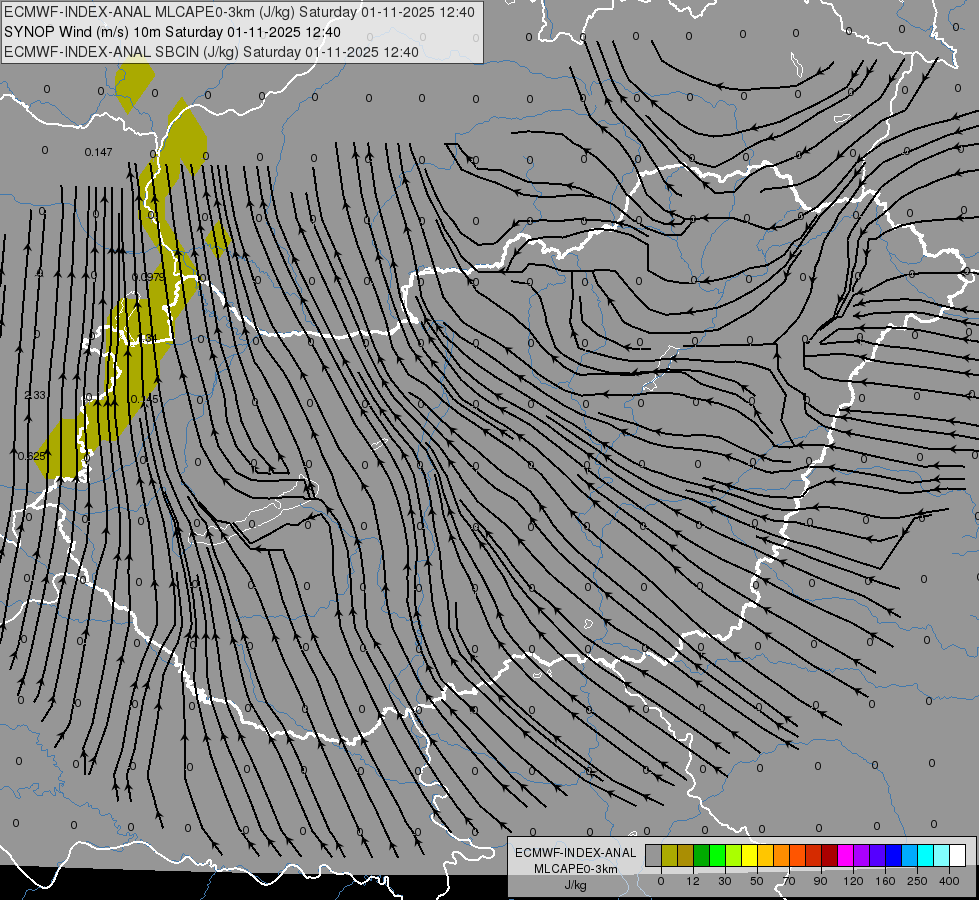Click the grey swatch in the MLCAPE legend
This screenshot has width=979, height=900.
click(x=654, y=855)
